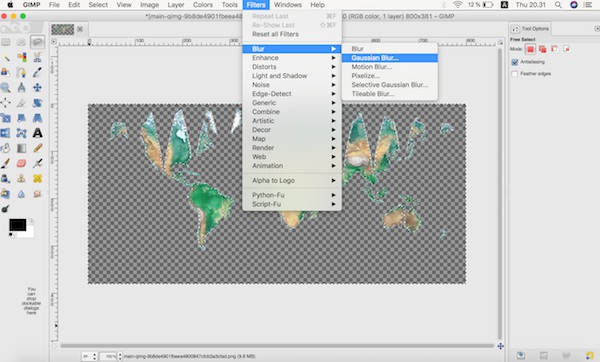Select the Text tool

pyautogui.click(x=38, y=133)
